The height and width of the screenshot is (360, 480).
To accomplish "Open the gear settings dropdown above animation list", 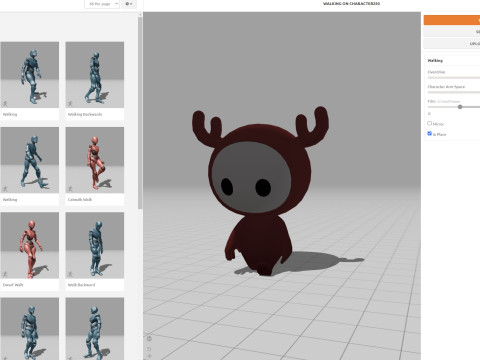I will click(x=129, y=4).
